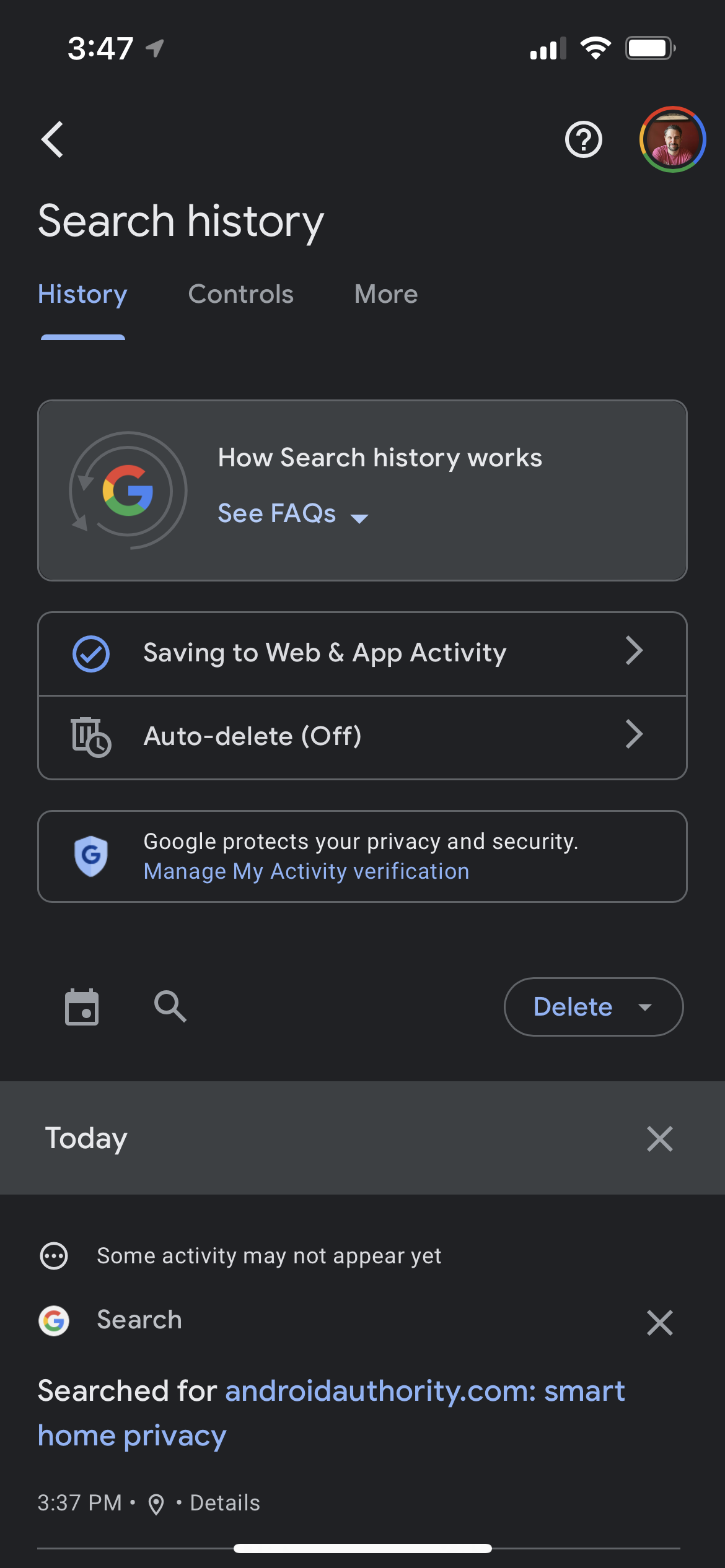Open the help question mark icon
725x1568 pixels.
(x=583, y=139)
